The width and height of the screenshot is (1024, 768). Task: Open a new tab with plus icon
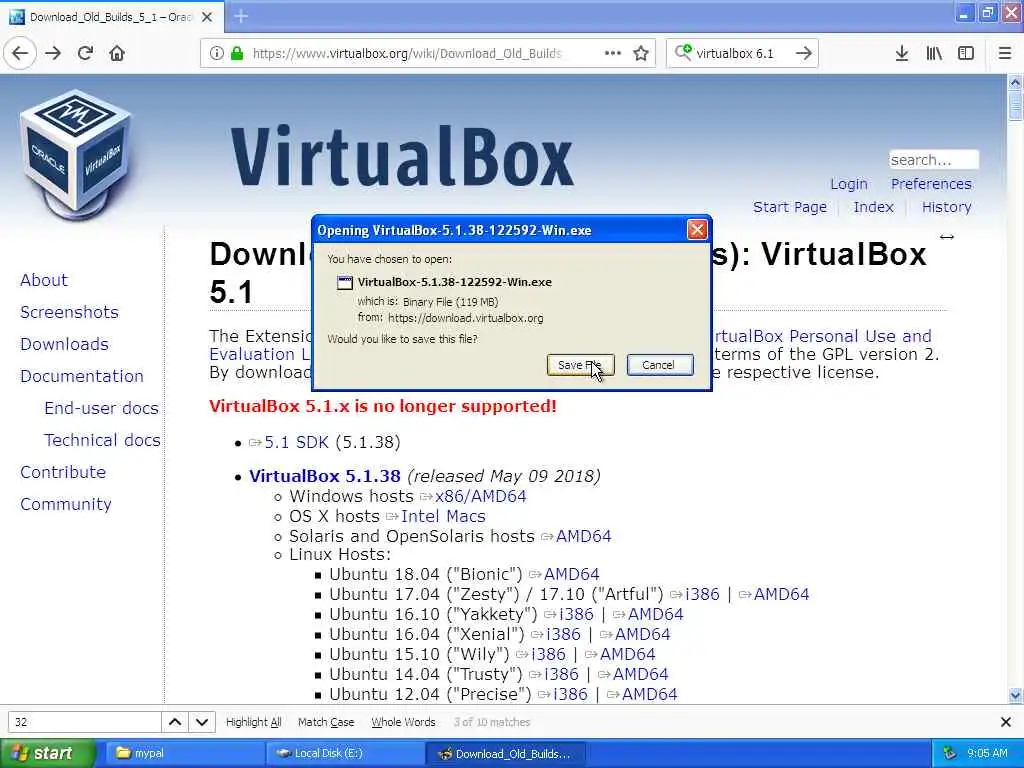pyautogui.click(x=241, y=16)
